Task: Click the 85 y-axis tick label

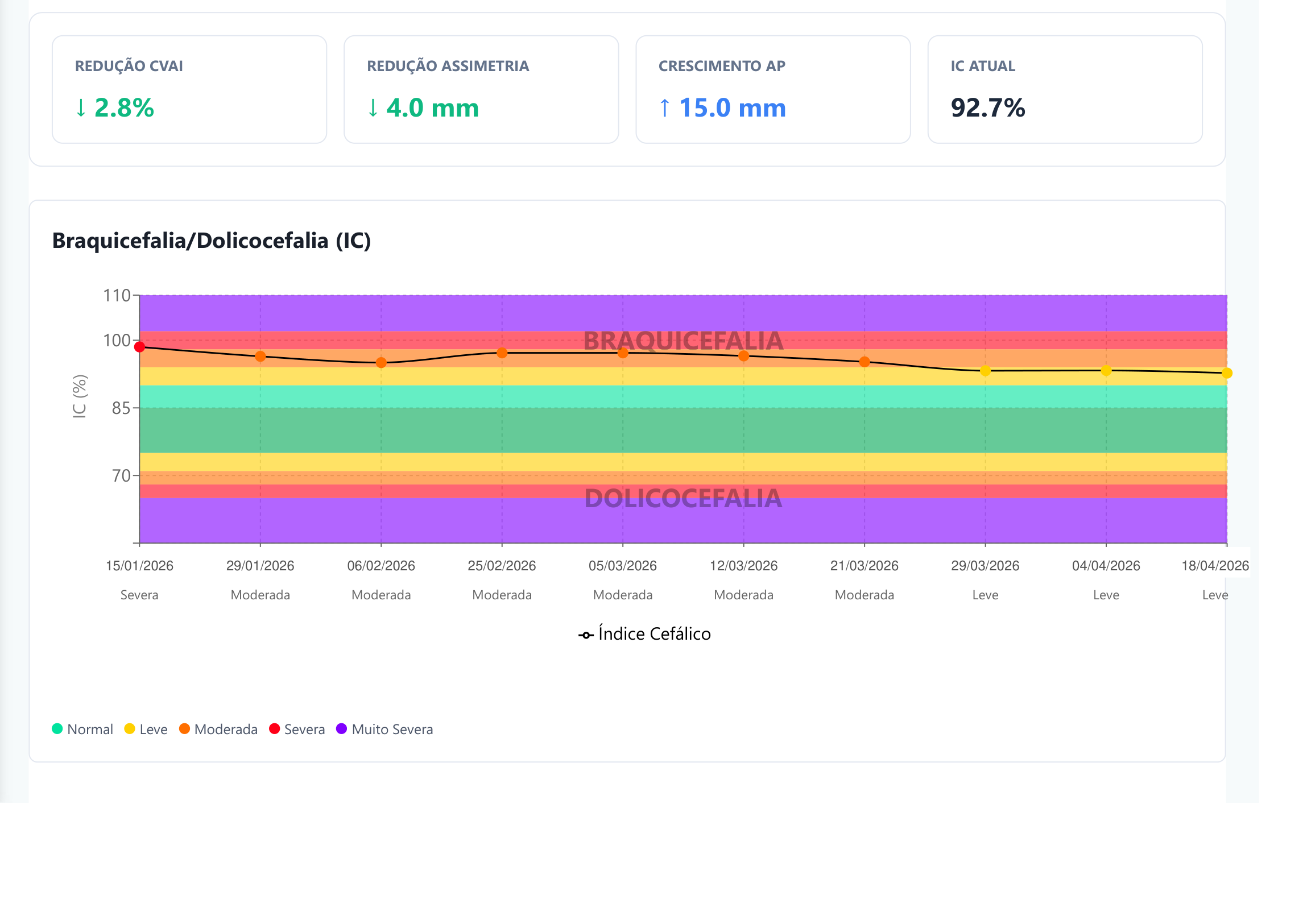Action: 121,408
